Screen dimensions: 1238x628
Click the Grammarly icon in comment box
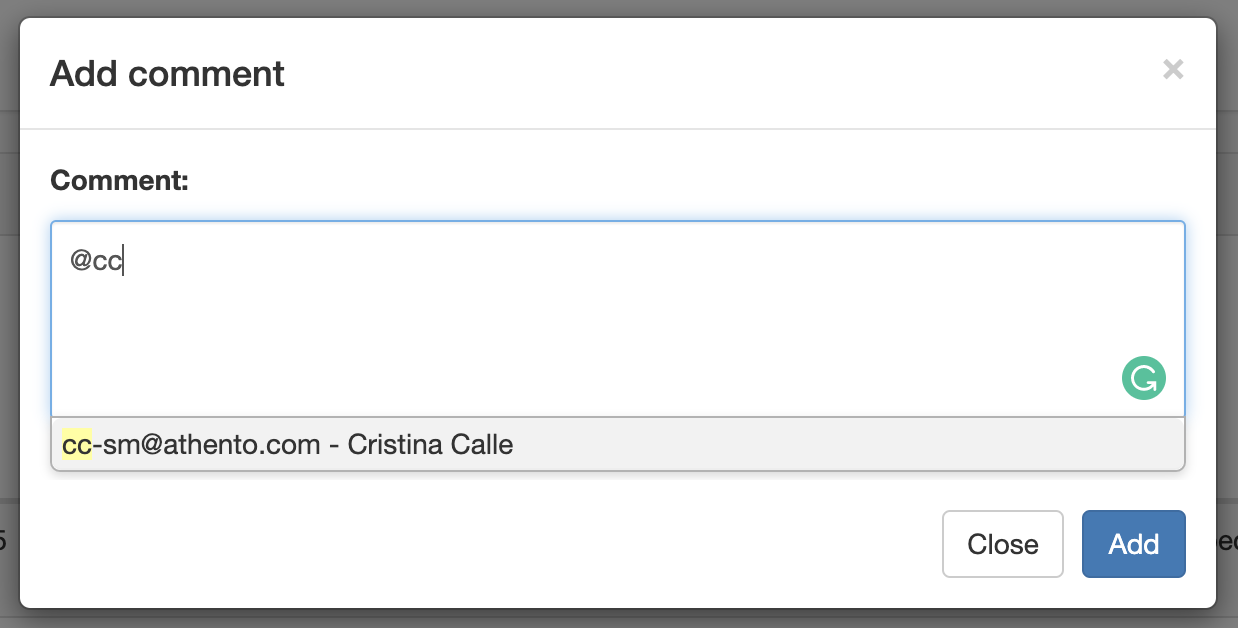(x=1143, y=380)
